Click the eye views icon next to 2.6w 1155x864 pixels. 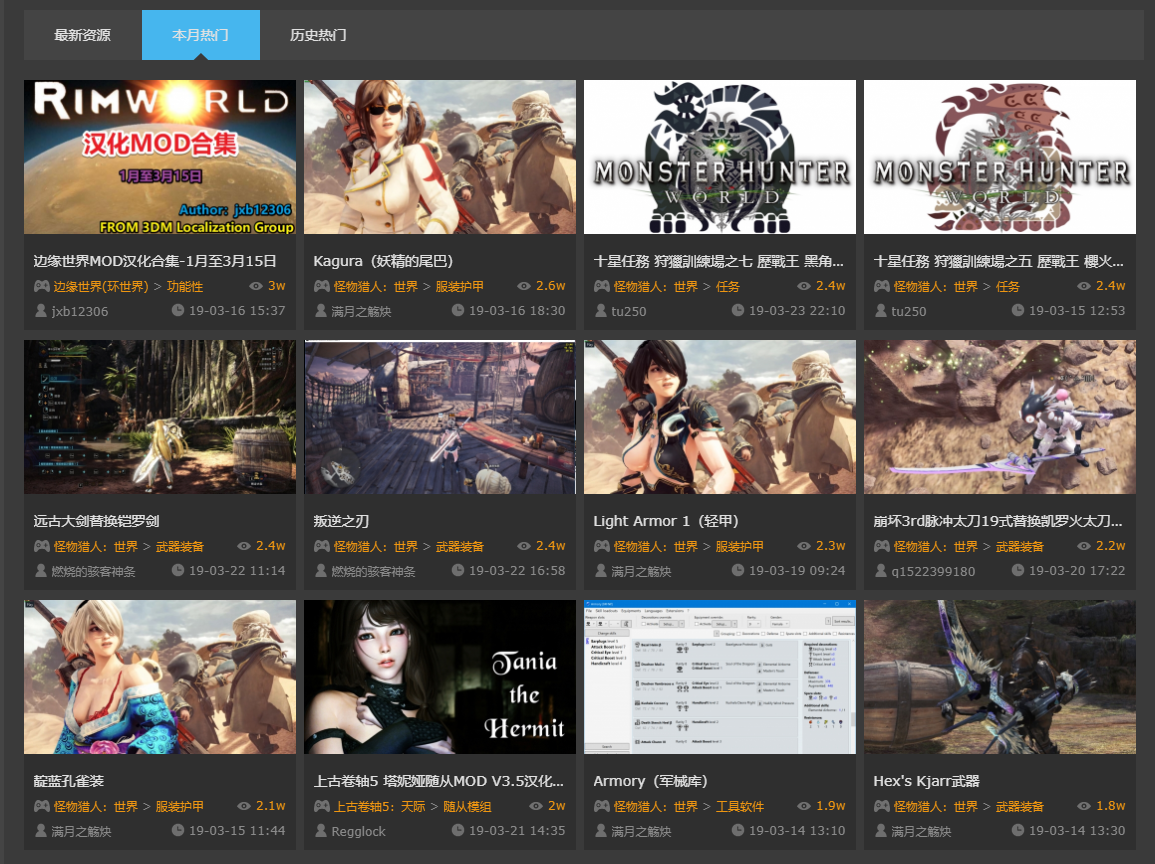point(524,286)
